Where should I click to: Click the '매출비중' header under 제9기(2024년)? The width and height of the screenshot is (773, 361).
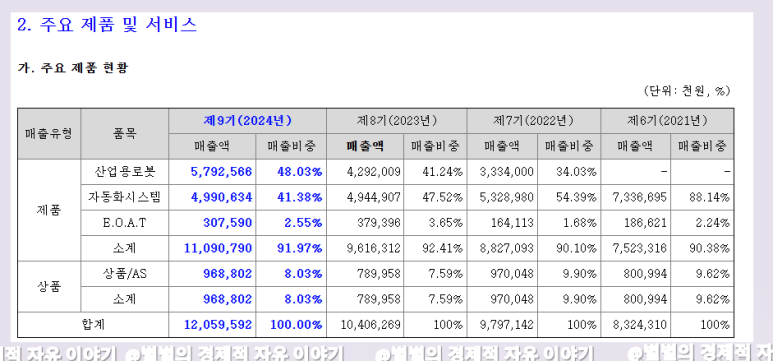coord(291,146)
